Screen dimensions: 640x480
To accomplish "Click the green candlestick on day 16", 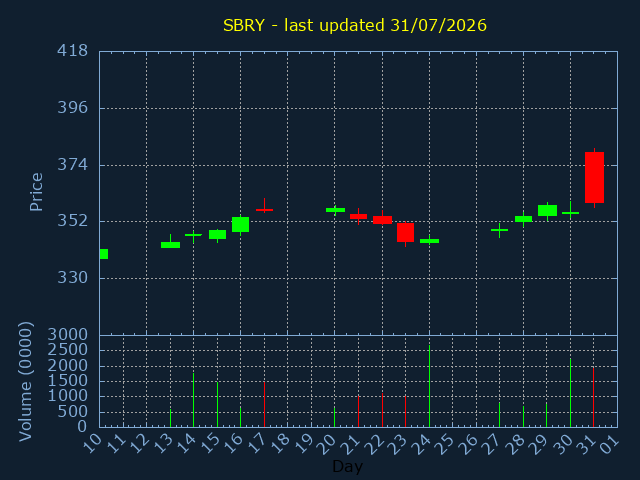I will pos(240,224).
